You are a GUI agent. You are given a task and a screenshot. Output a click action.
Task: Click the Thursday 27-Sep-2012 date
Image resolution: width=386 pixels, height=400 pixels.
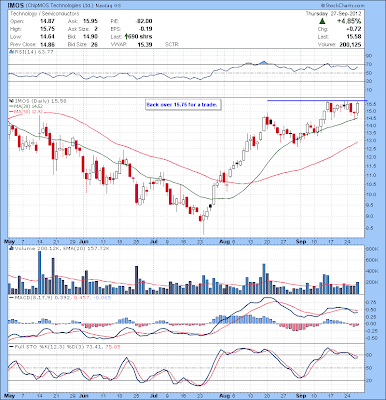click(334, 14)
